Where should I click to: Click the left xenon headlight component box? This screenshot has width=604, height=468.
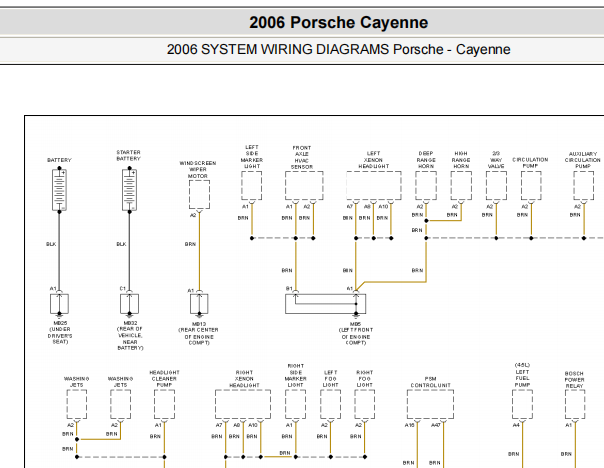pos(374,186)
